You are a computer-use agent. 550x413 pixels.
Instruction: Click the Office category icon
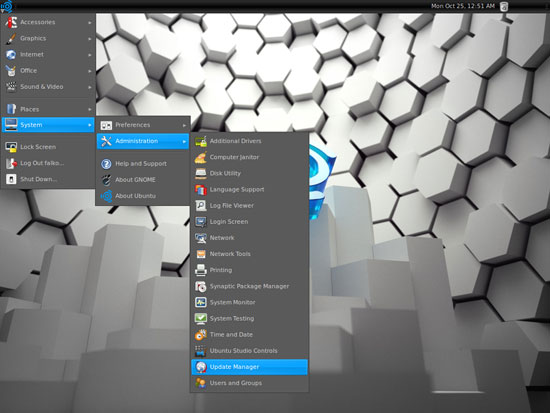pos(11,71)
